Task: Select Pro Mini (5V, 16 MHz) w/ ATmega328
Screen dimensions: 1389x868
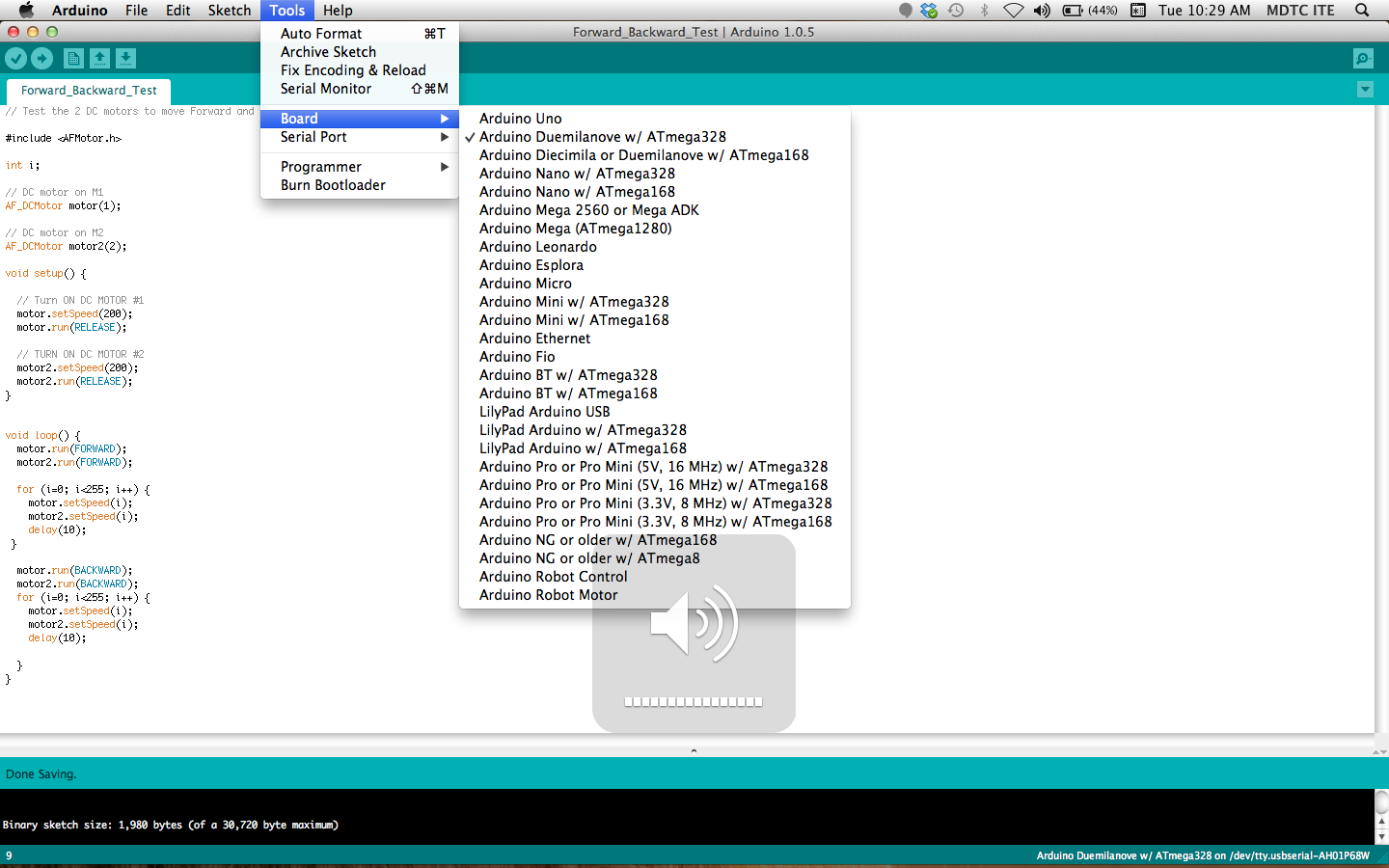Action: click(655, 467)
